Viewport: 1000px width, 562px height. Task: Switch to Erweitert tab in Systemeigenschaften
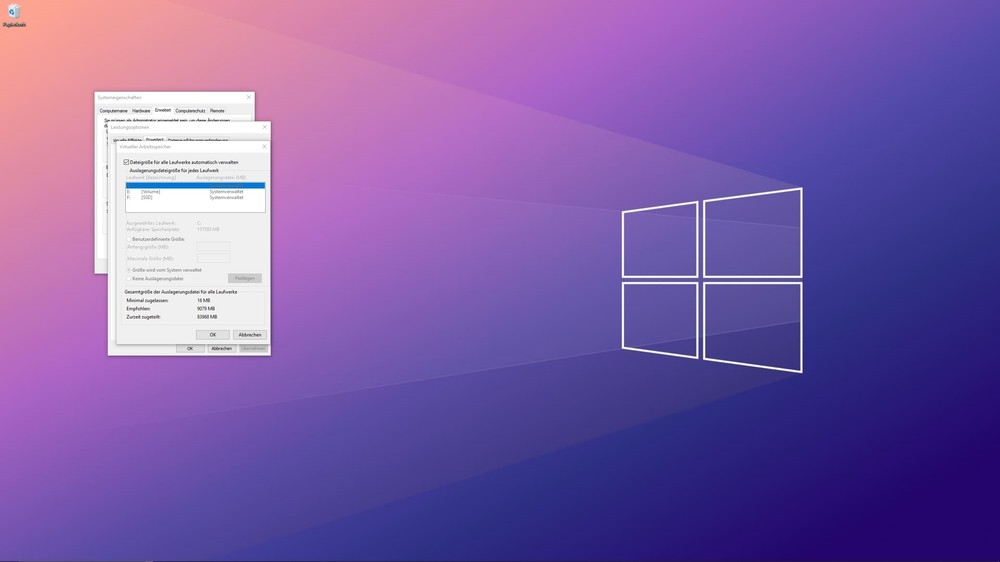tap(163, 110)
